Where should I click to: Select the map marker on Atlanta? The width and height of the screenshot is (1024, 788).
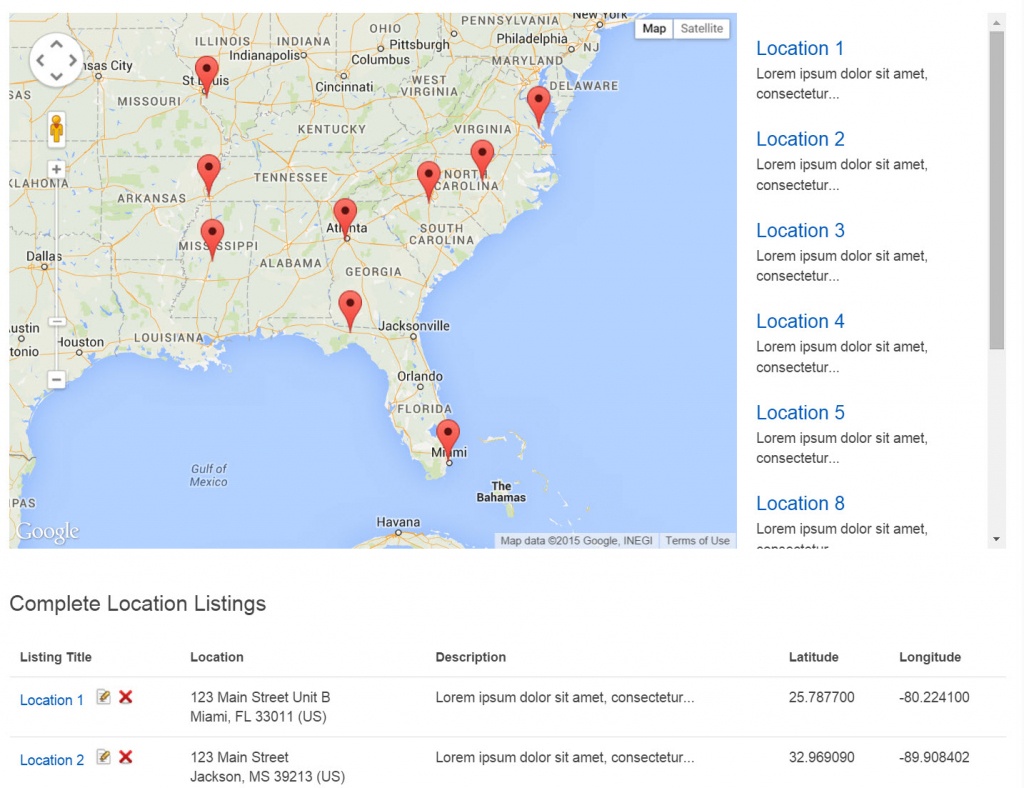pos(345,216)
